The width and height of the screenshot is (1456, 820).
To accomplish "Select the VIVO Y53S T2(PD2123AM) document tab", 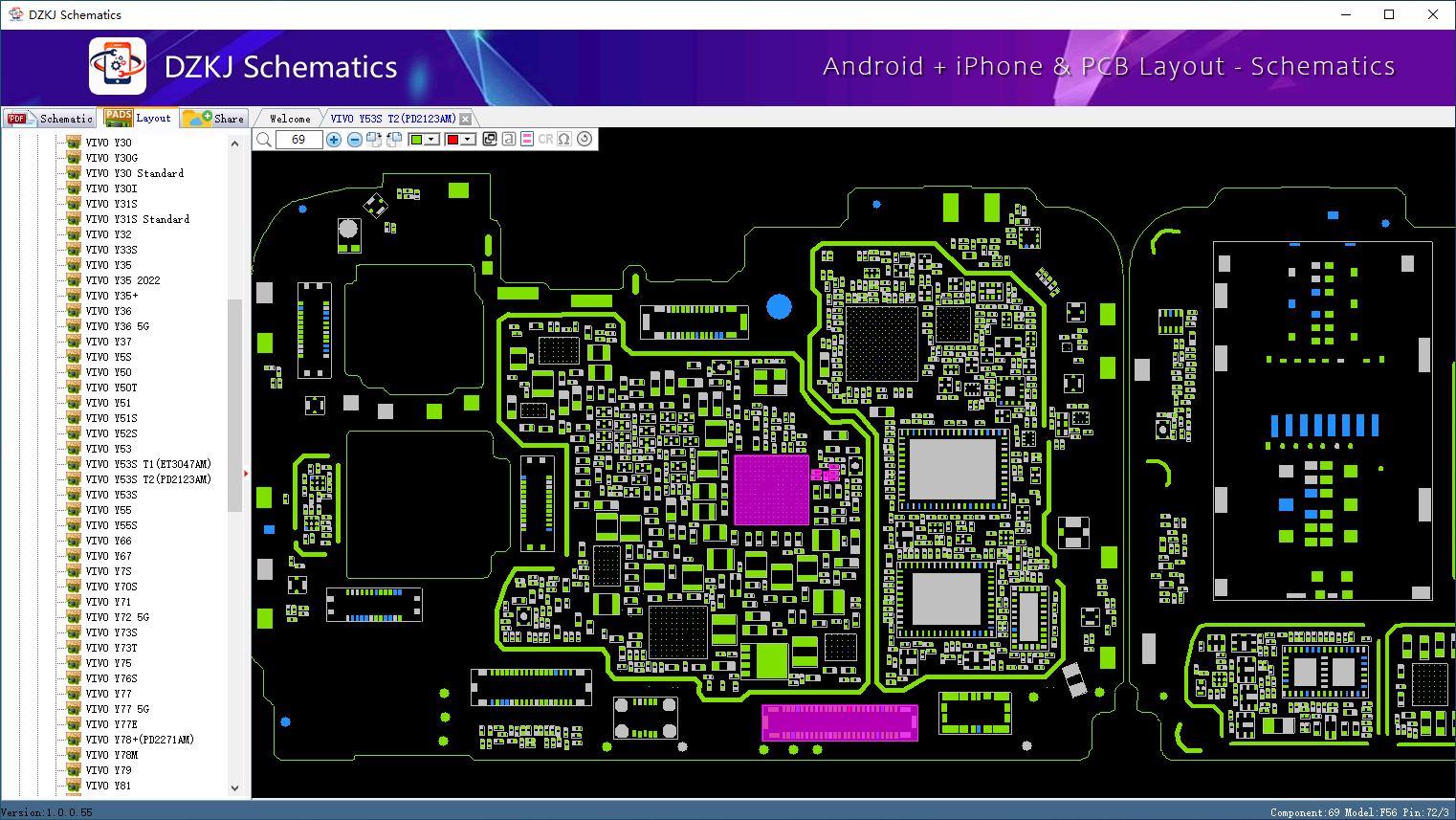I will coord(393,119).
